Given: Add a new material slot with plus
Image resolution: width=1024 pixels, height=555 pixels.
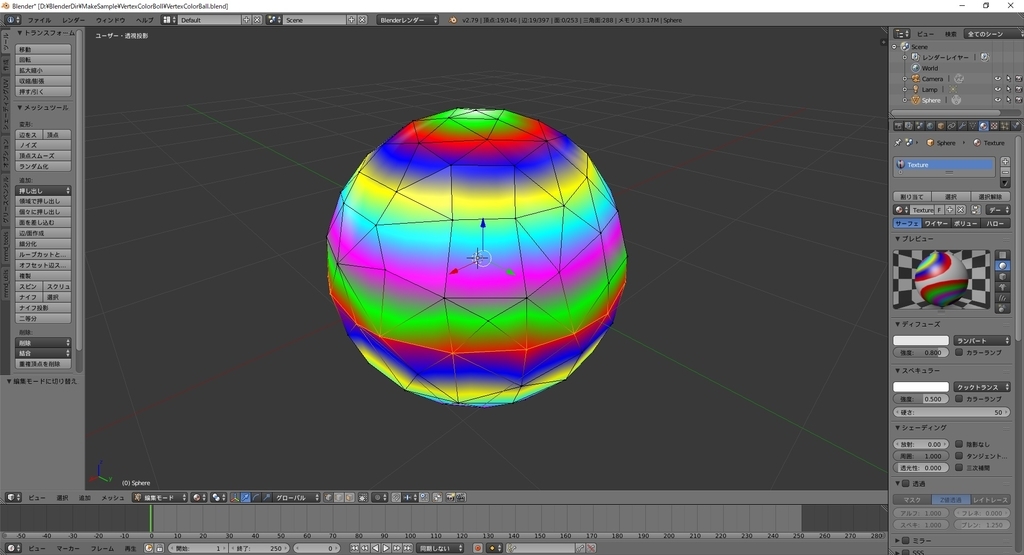Looking at the screenshot, I should point(1005,162).
